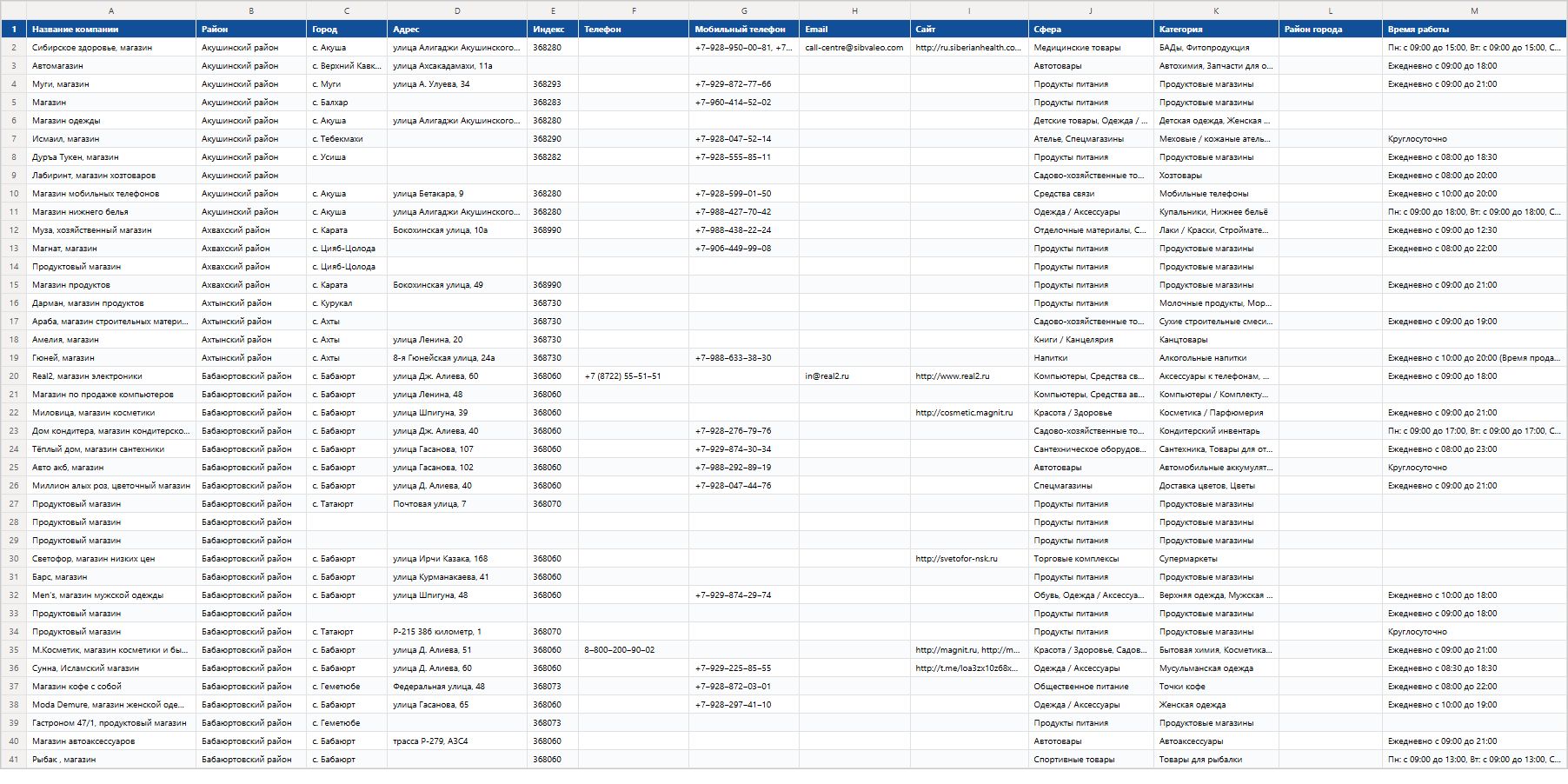Click the 'Индекс' header cell

point(553,30)
